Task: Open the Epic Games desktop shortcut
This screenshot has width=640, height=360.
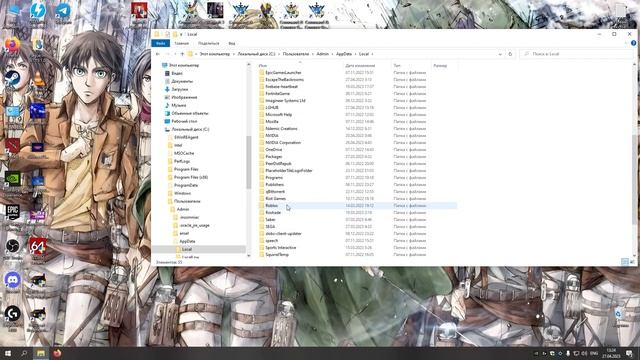Action: click(x=12, y=213)
